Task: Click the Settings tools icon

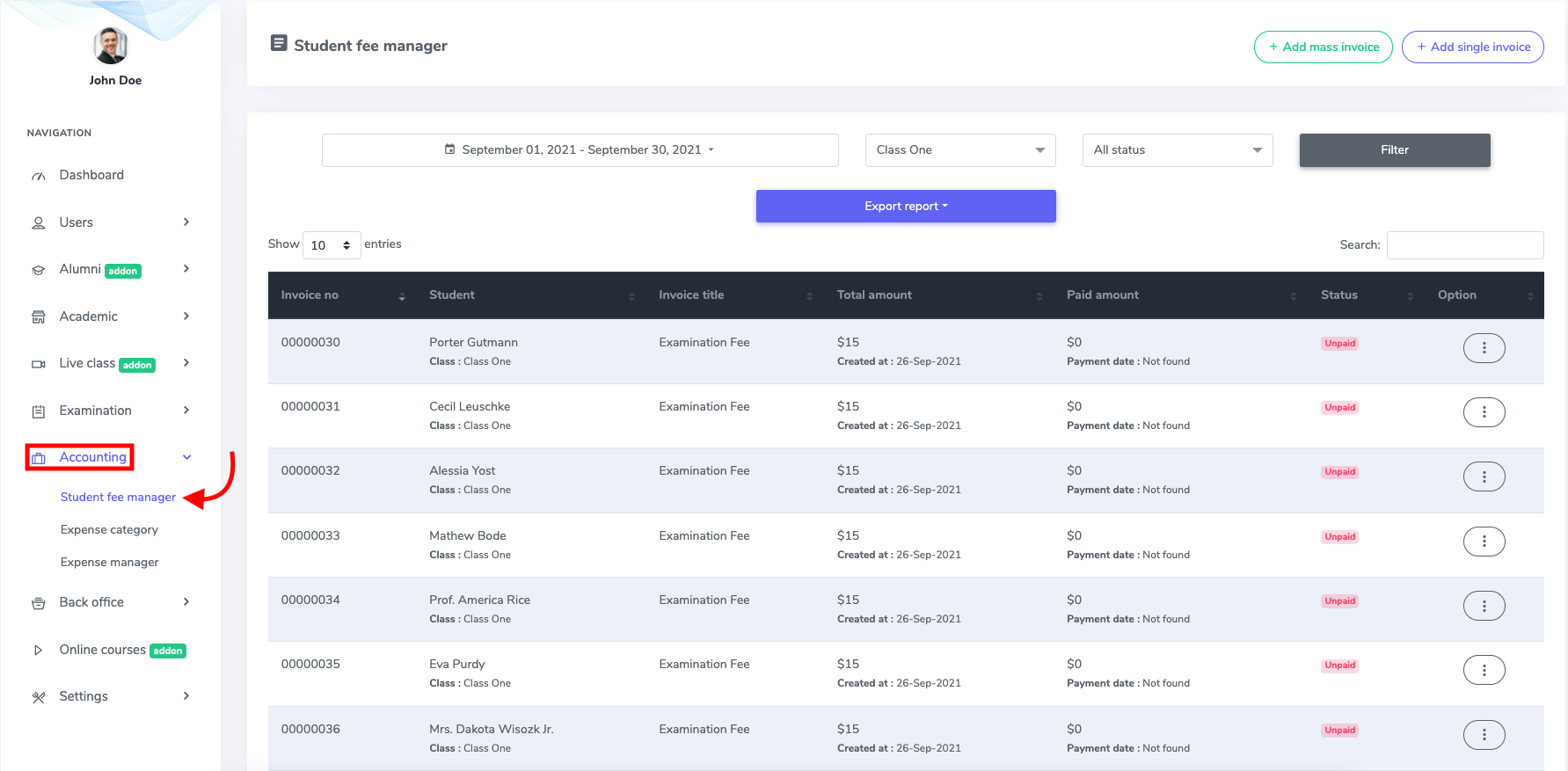Action: tap(38, 697)
